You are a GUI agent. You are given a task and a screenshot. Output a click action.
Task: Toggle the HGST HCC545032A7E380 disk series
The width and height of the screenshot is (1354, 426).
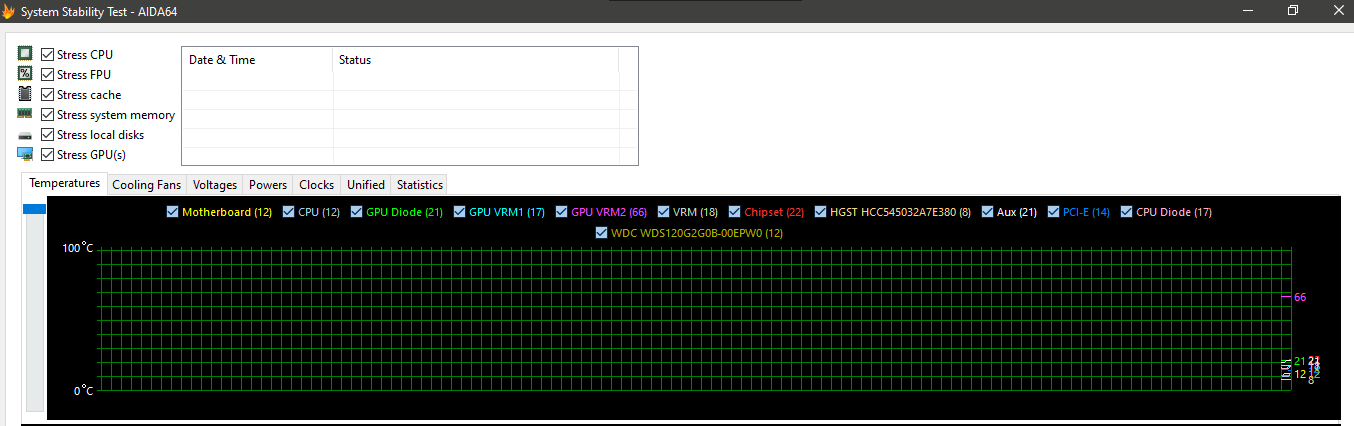(x=821, y=212)
